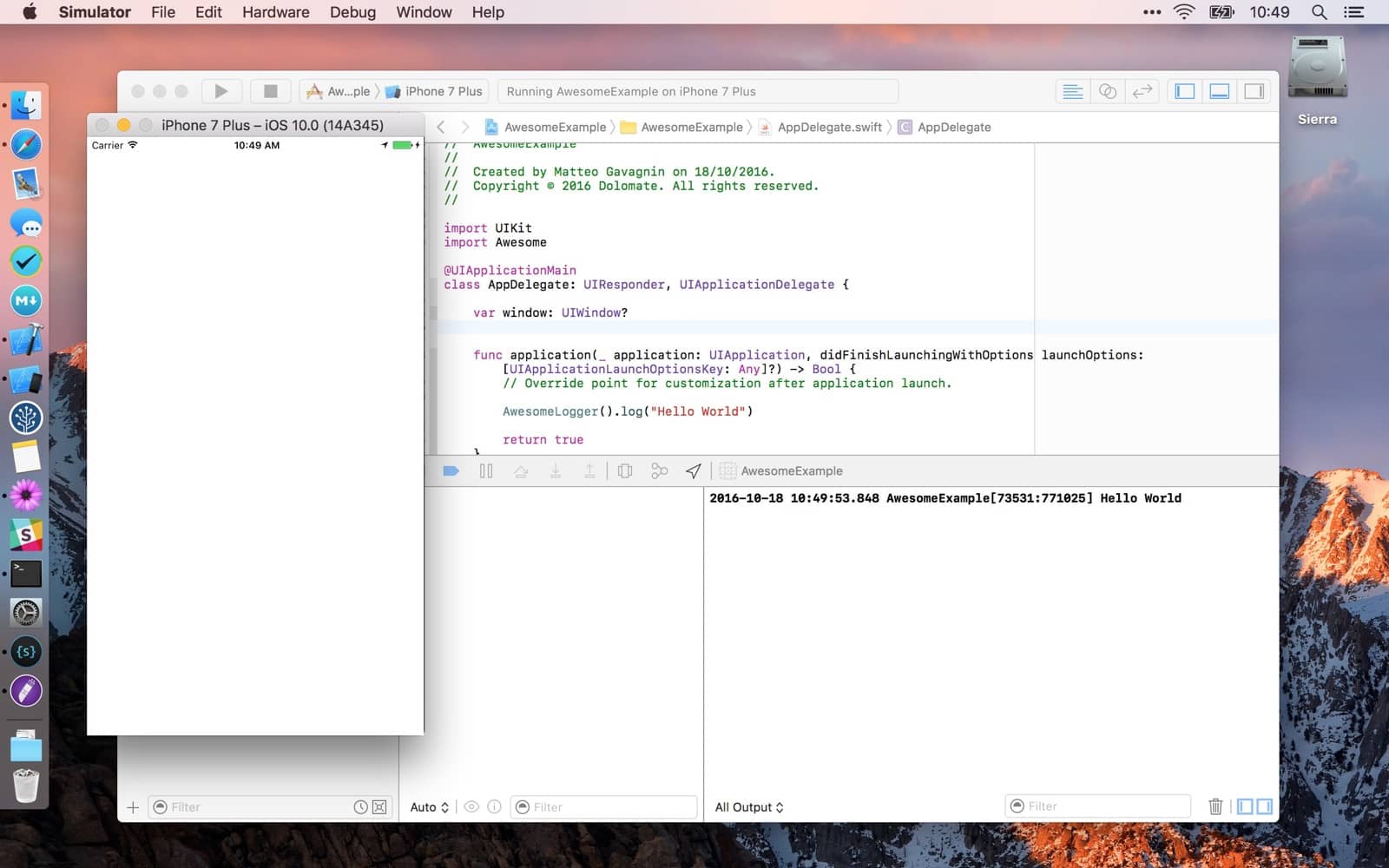
Task: Open the Debug View Hierarchy icon
Action: click(624, 471)
